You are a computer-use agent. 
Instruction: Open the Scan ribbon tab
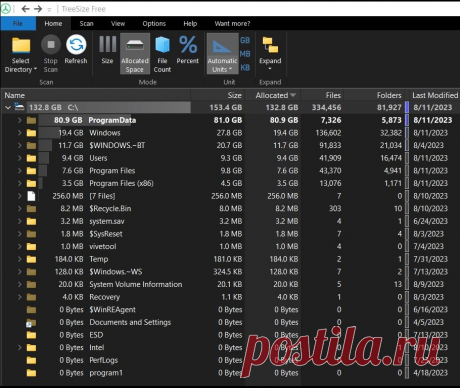point(86,23)
